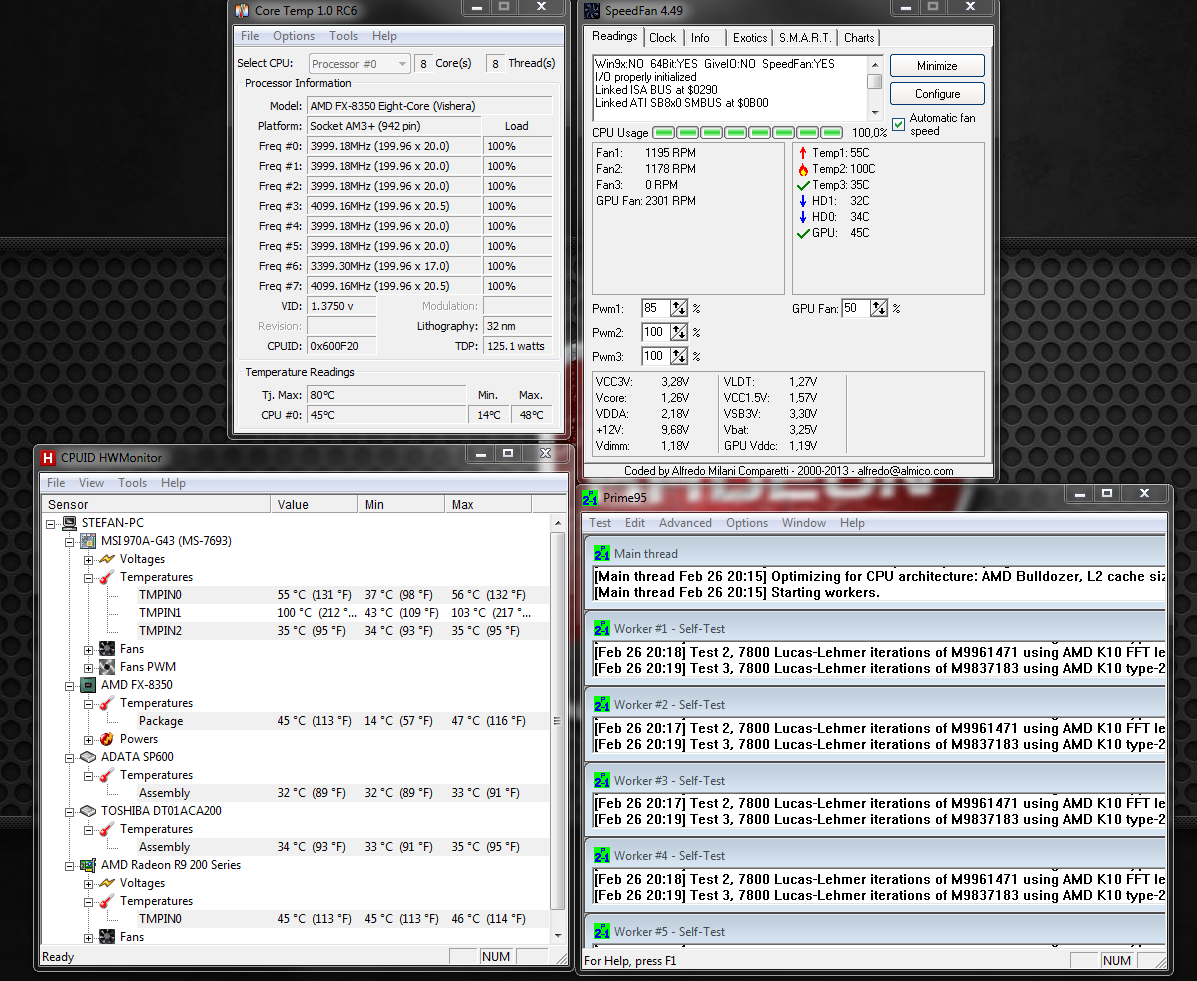The width and height of the screenshot is (1197, 981).
Task: Click the AMD FX-8350 processor chip icon
Action: [89, 685]
